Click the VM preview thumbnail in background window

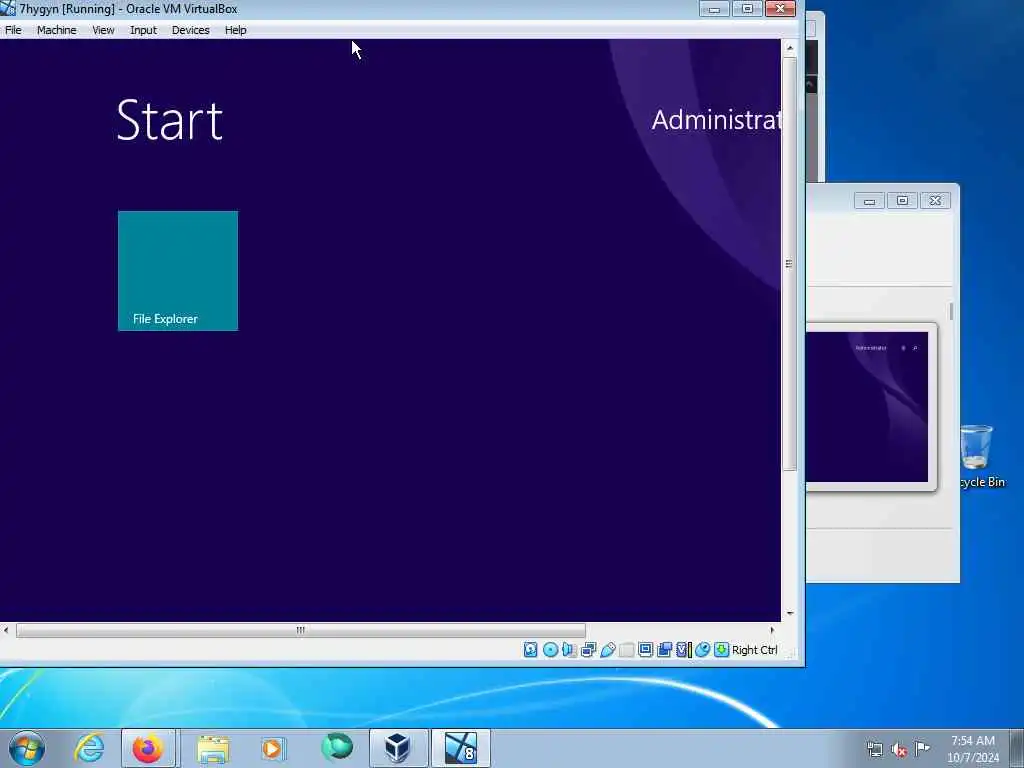[867, 407]
